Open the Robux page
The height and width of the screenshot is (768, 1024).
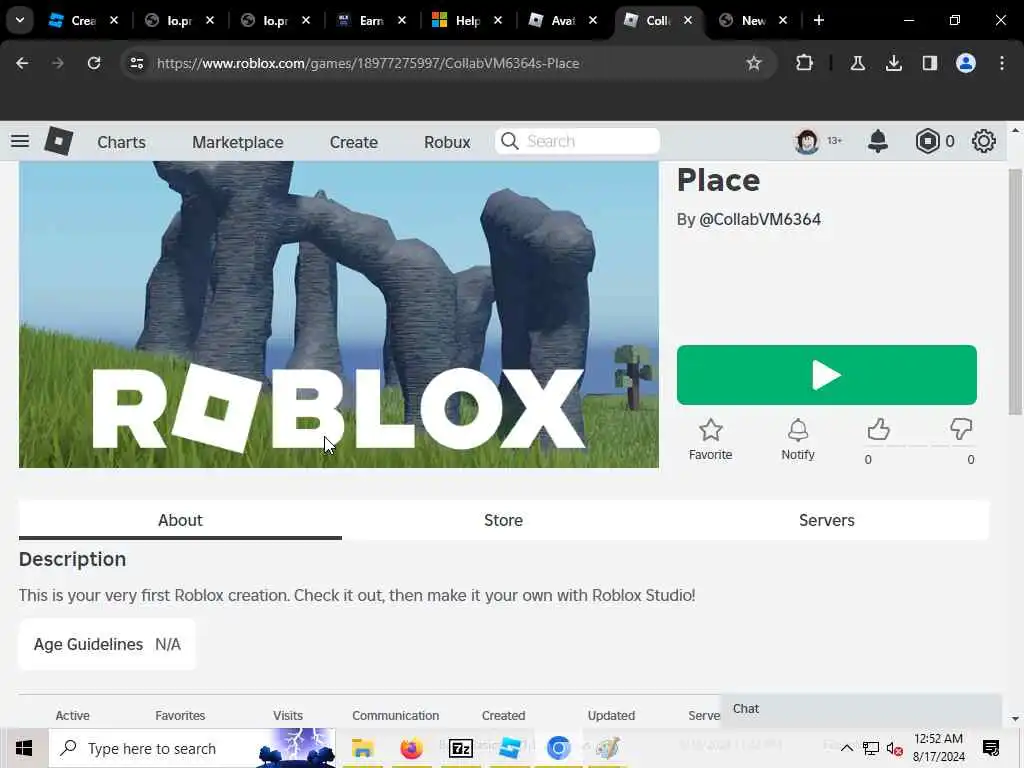[x=447, y=142]
